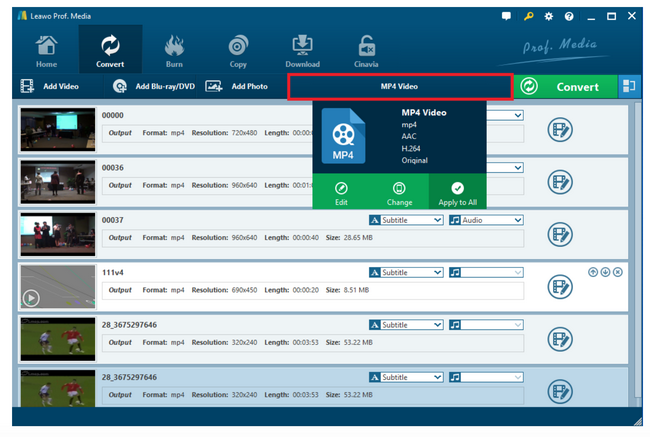Click resolution 720x480 of 00000
The width and height of the screenshot is (650, 437).
[244, 133]
